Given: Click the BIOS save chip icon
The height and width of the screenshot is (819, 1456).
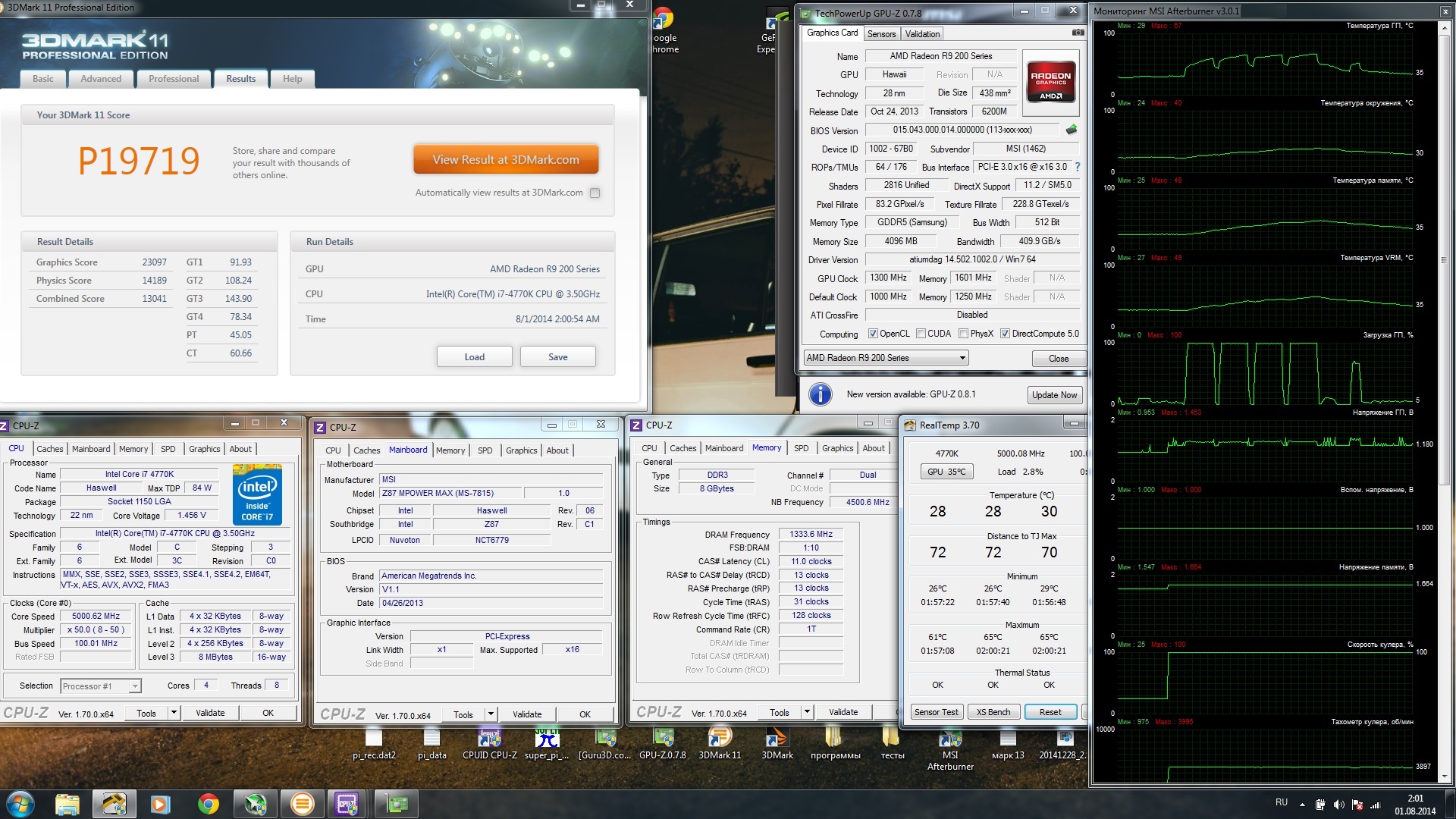Looking at the screenshot, I should pyautogui.click(x=1072, y=130).
